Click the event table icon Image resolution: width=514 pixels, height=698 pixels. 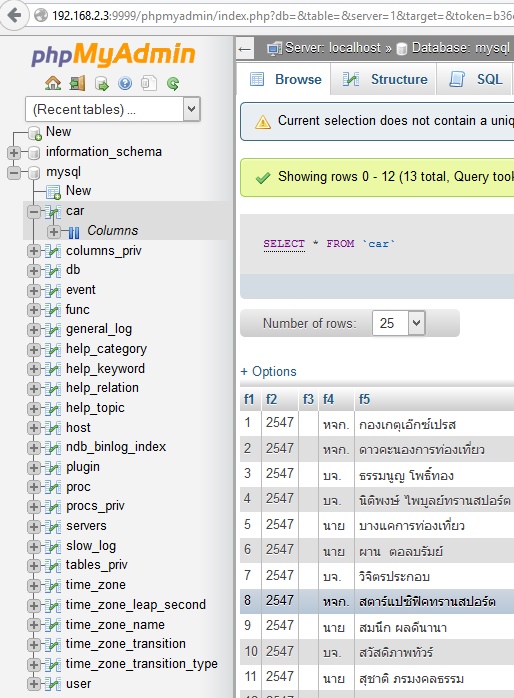(x=53, y=291)
